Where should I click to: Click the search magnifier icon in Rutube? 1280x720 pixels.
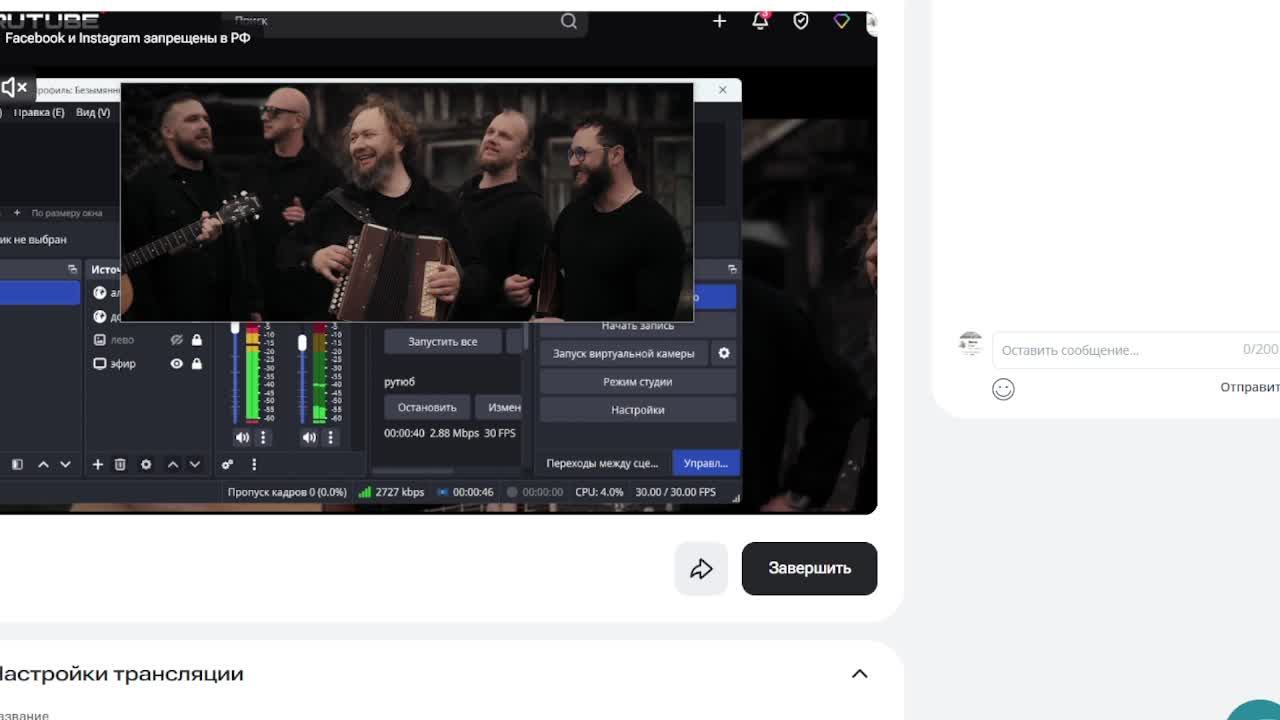(x=569, y=21)
